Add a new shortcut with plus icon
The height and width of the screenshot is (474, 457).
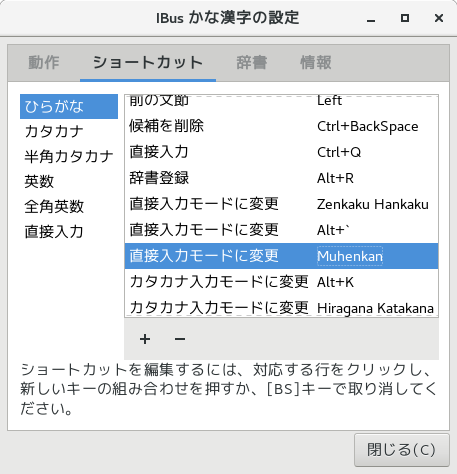coord(145,339)
